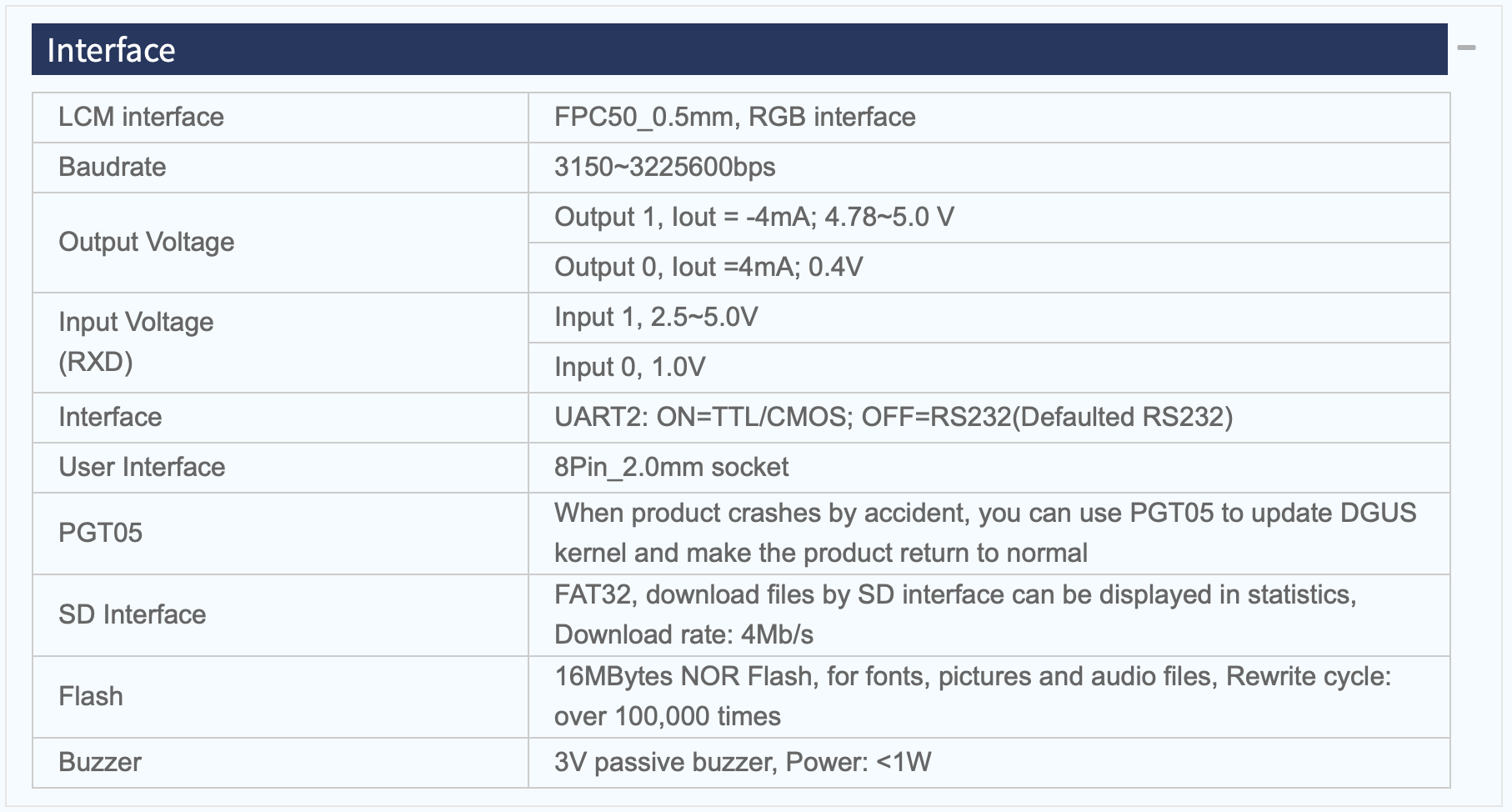
Task: Click the PGT05 row label
Action: click(100, 533)
